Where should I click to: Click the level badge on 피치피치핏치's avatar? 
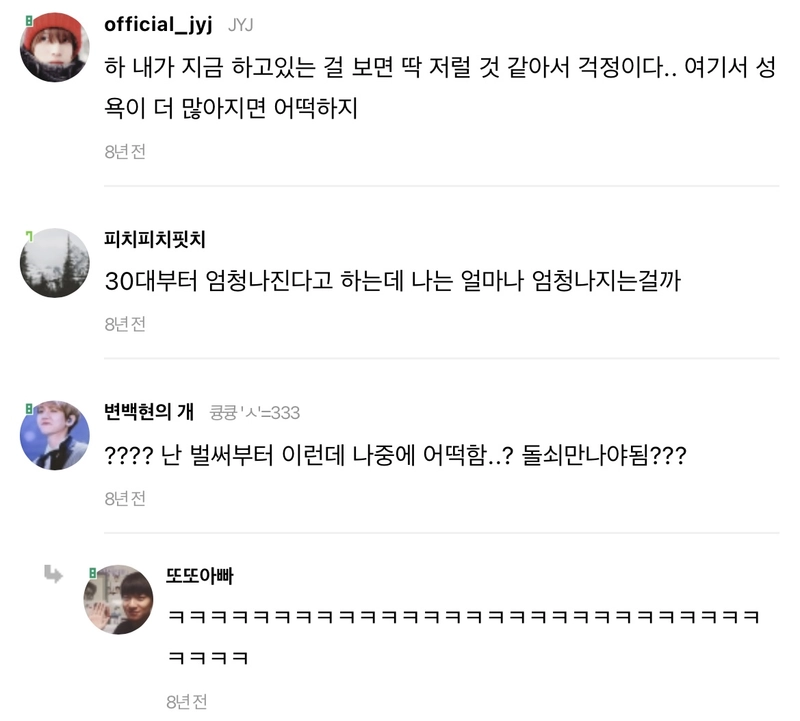(29, 236)
